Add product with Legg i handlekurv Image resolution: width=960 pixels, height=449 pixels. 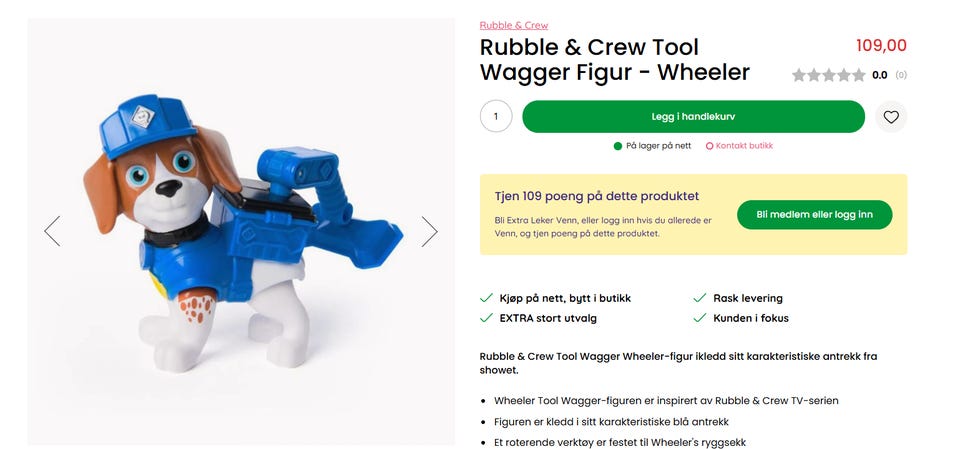[693, 116]
